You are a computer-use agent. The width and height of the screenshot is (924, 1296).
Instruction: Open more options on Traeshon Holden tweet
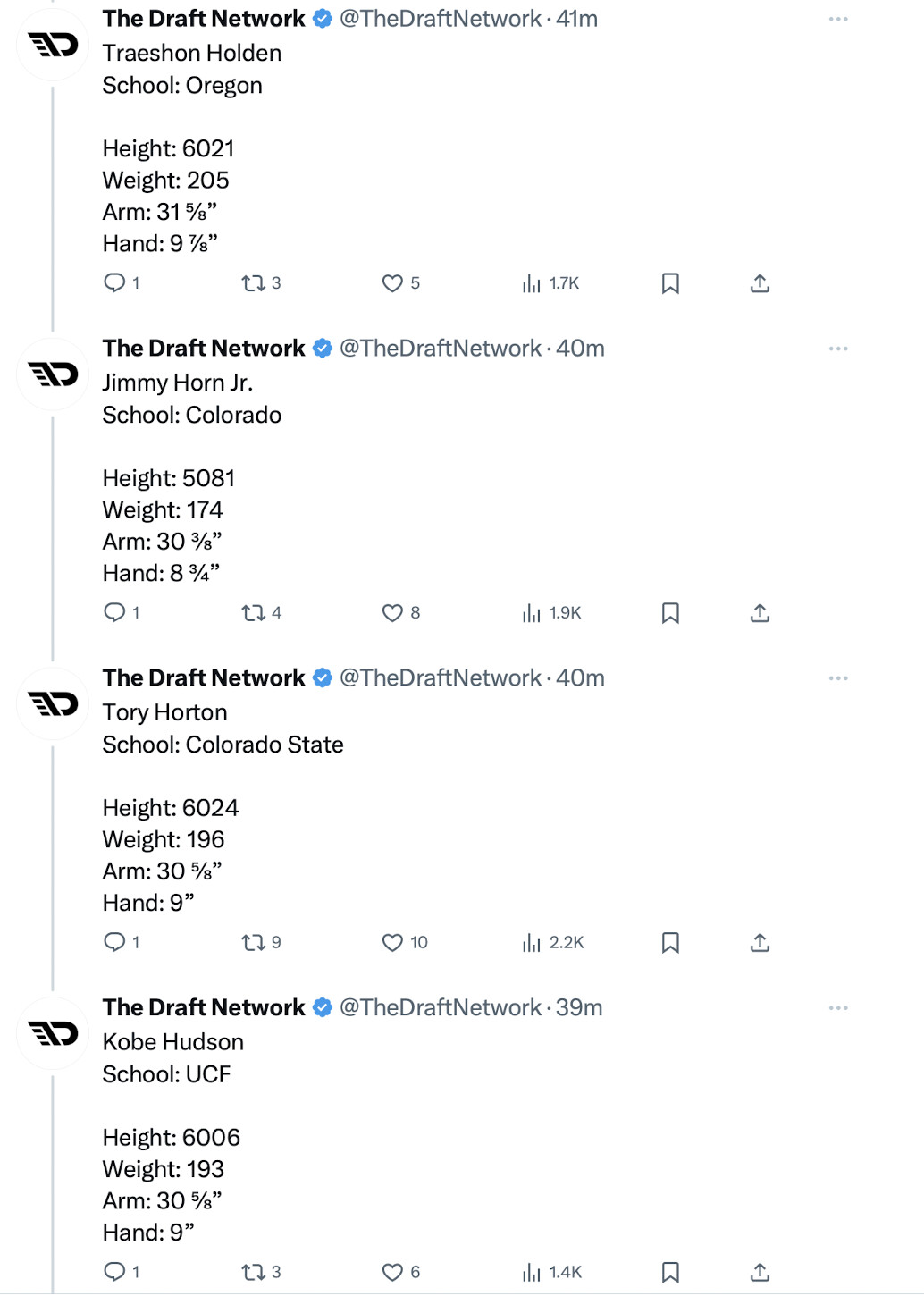click(837, 19)
